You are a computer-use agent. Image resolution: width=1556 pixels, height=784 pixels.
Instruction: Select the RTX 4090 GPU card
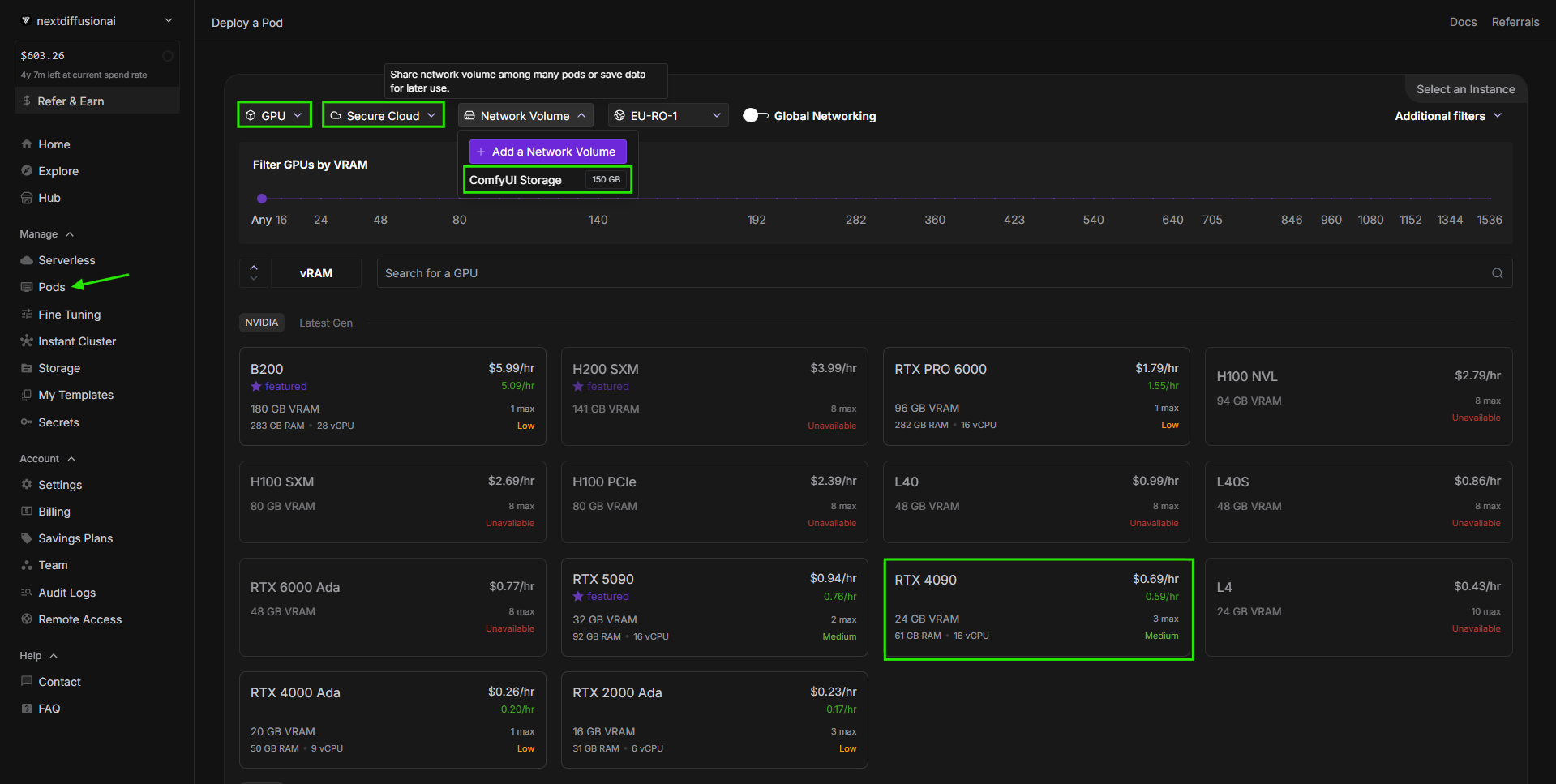click(x=1038, y=609)
